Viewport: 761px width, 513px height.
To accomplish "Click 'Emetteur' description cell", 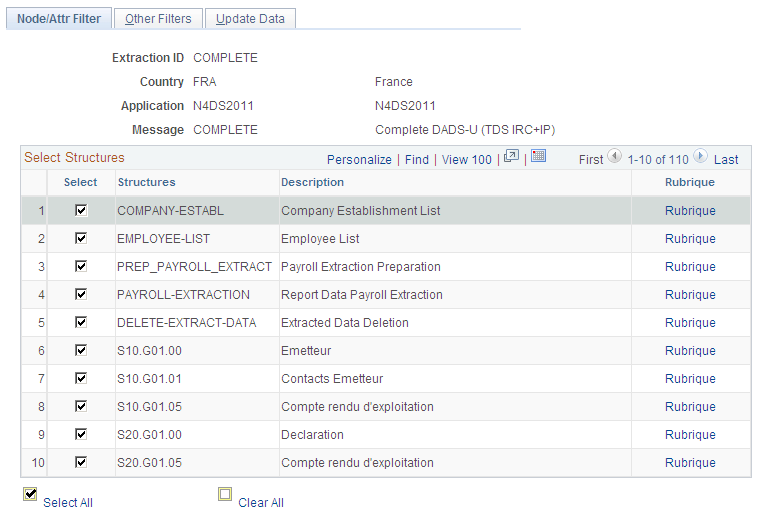I will click(x=306, y=350).
